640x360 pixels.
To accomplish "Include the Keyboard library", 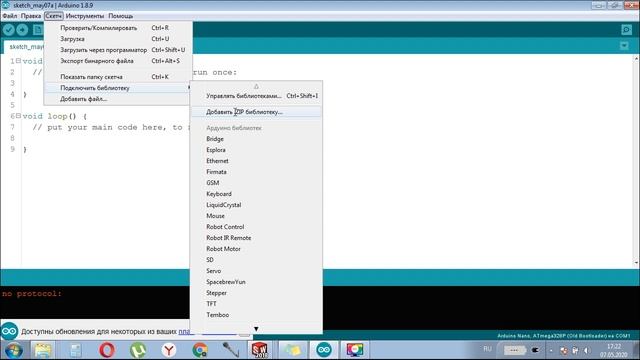I will 219,194.
